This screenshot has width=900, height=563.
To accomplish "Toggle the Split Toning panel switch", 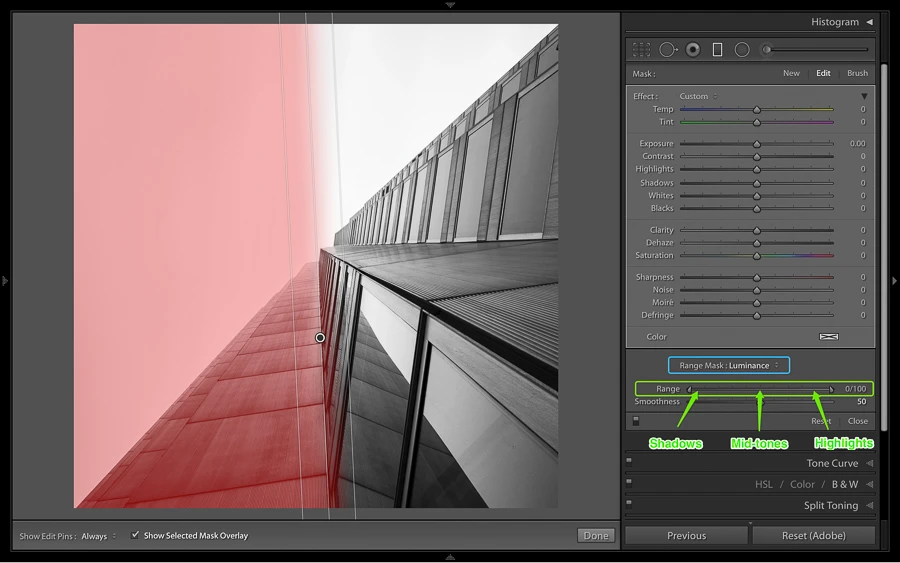I will (x=629, y=503).
